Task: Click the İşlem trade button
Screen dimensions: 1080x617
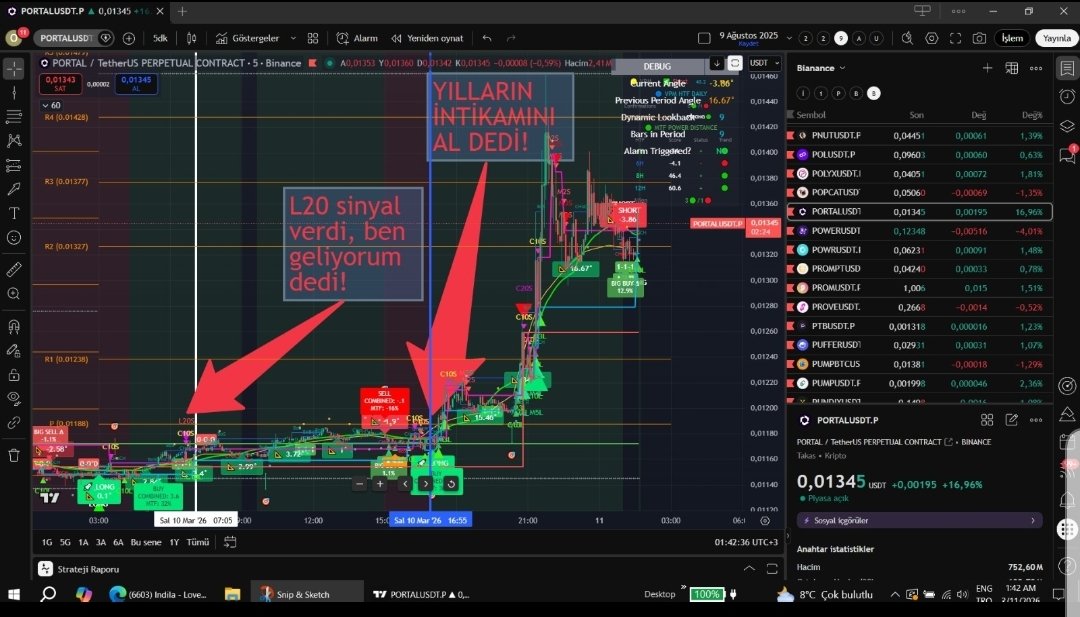Action: pos(1012,38)
